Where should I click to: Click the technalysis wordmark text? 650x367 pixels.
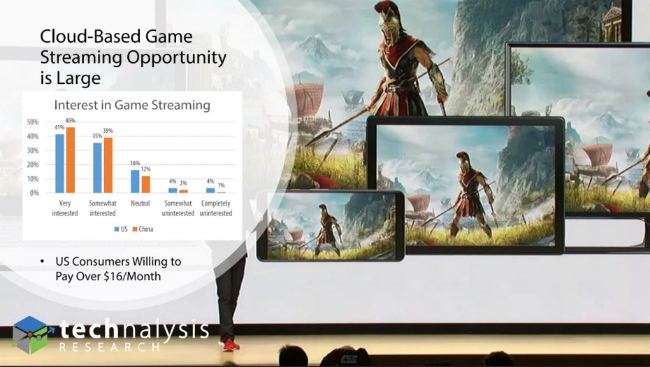click(x=134, y=331)
